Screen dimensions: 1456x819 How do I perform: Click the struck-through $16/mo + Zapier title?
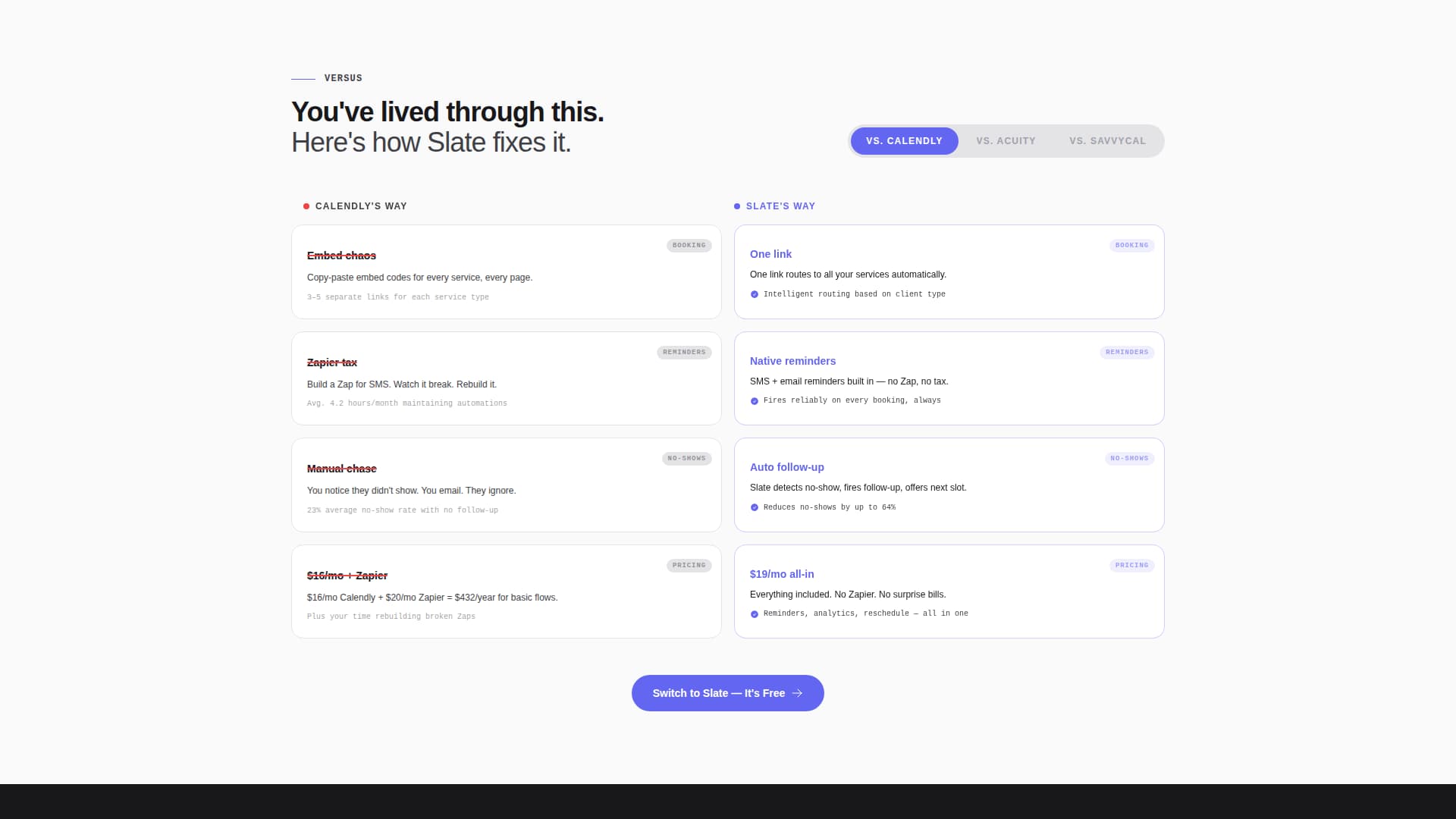pos(347,576)
